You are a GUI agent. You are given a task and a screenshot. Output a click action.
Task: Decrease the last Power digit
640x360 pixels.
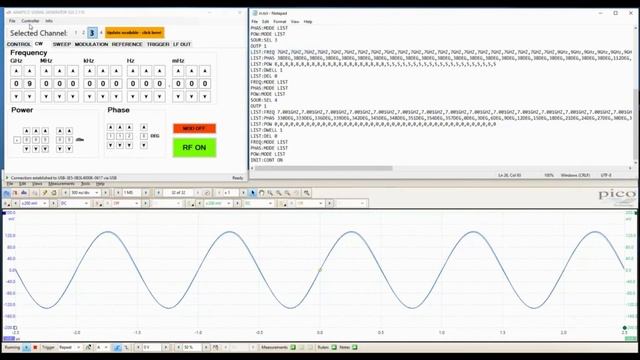[69, 149]
